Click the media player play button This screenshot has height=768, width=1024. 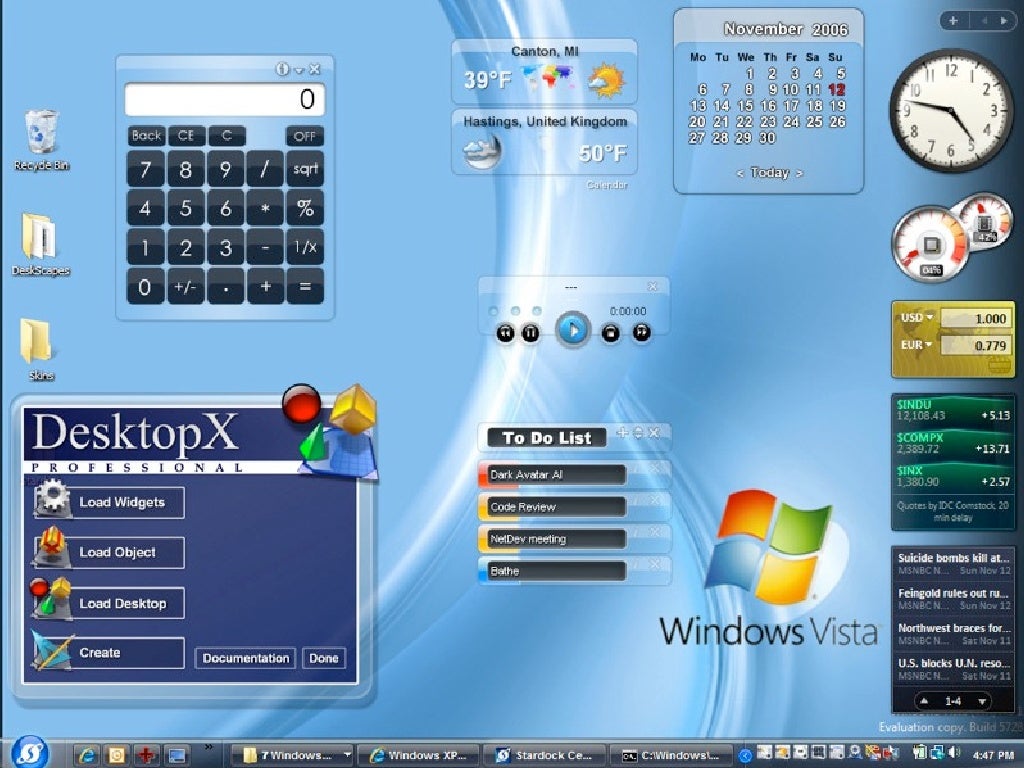[573, 330]
